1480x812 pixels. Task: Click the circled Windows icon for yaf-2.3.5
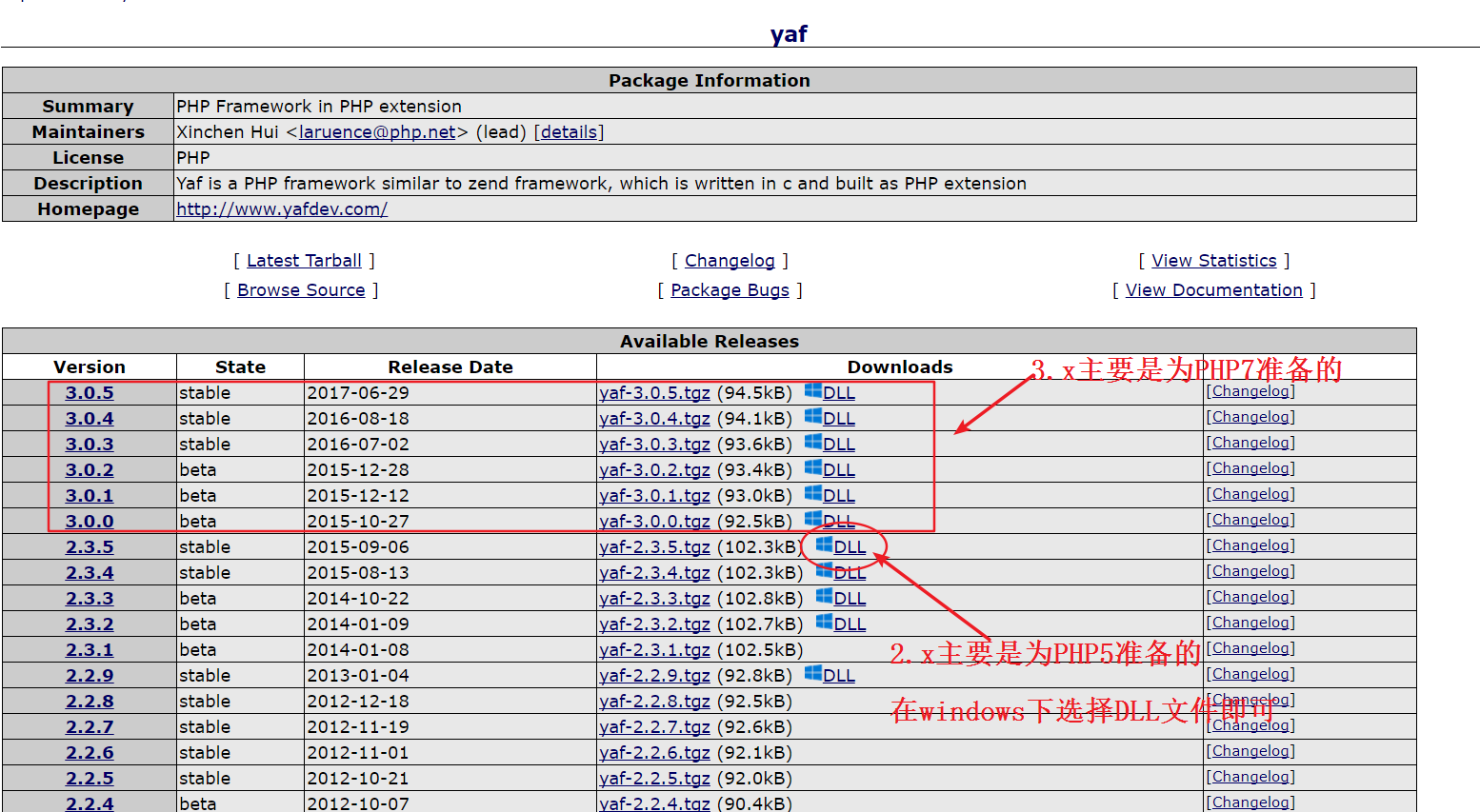pyautogui.click(x=824, y=545)
